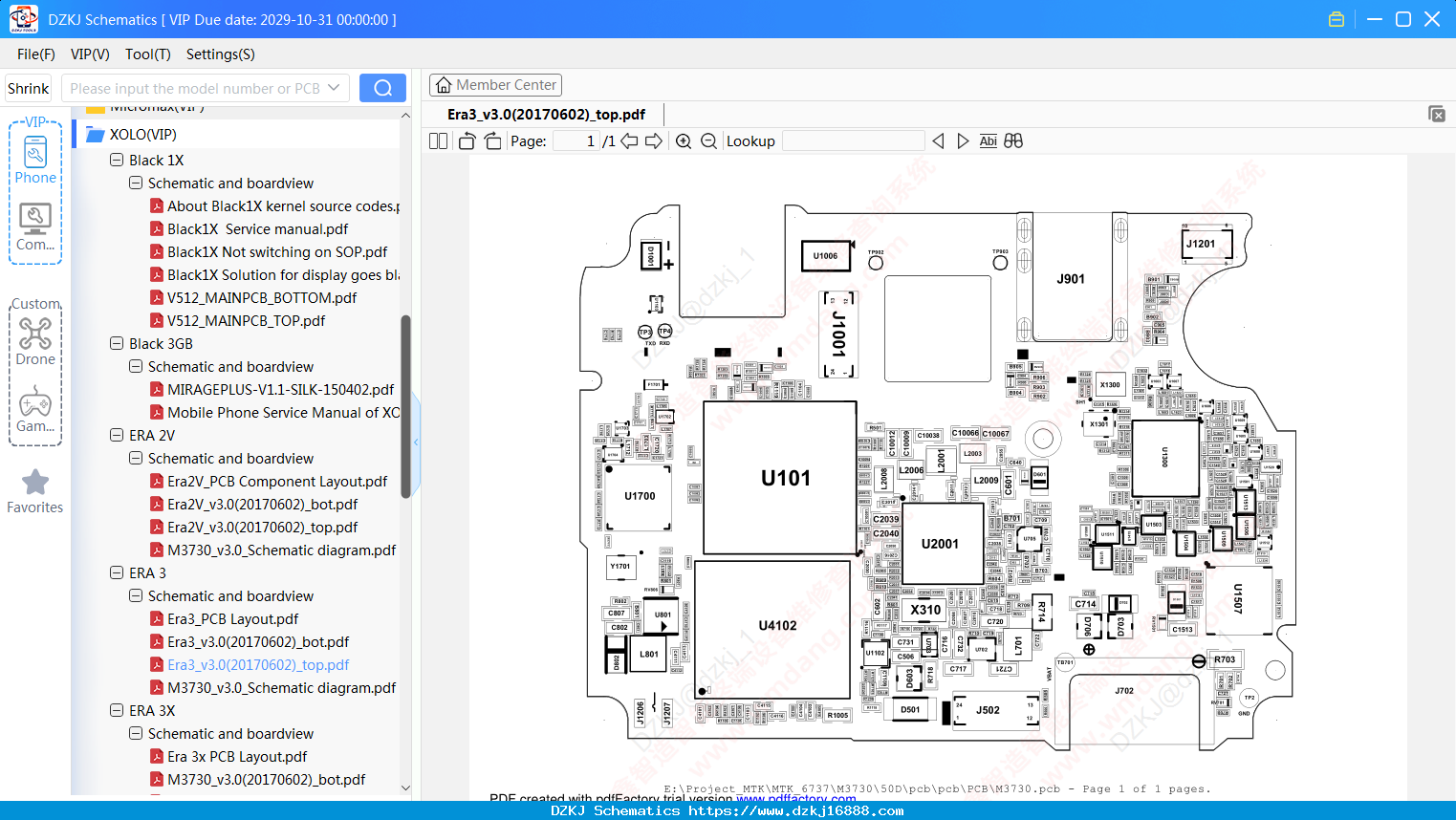Click the DZKJ Schematics app logo
Image resolution: width=1456 pixels, height=820 pixels.
(x=23, y=19)
